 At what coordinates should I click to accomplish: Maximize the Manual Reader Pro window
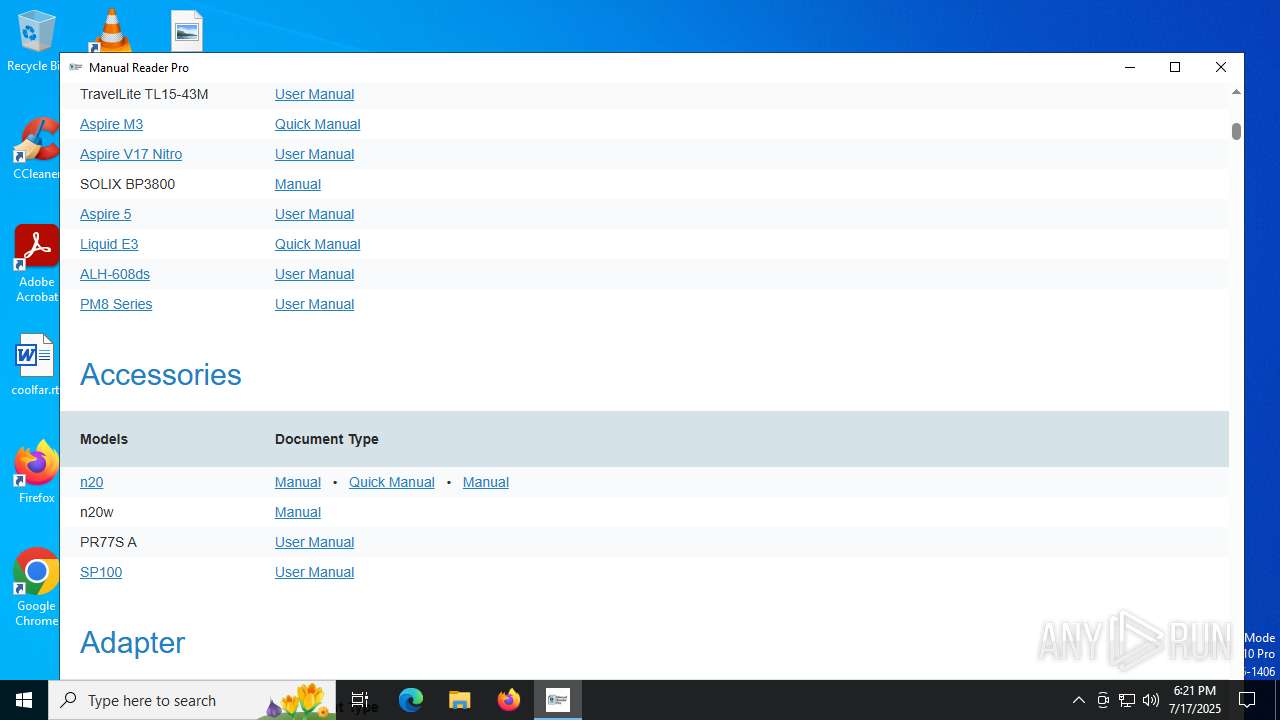coord(1175,67)
